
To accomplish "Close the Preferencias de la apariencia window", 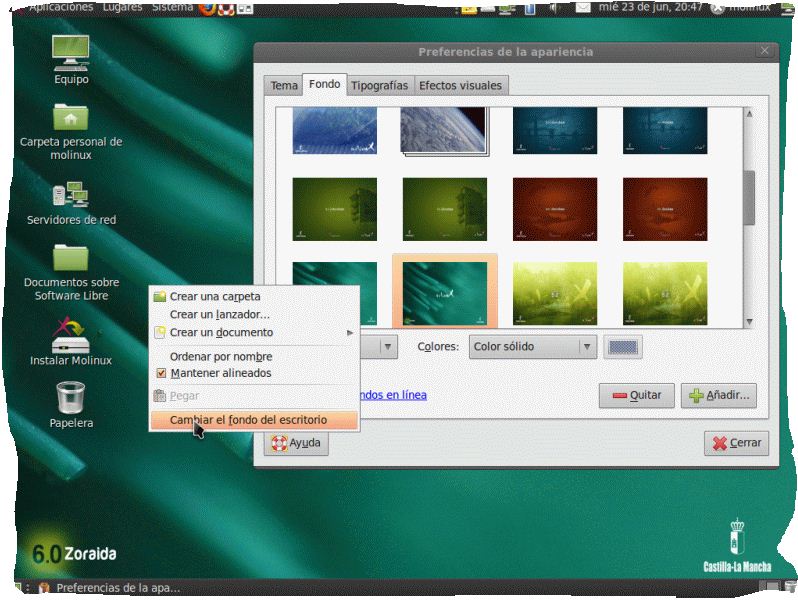I will 764,51.
